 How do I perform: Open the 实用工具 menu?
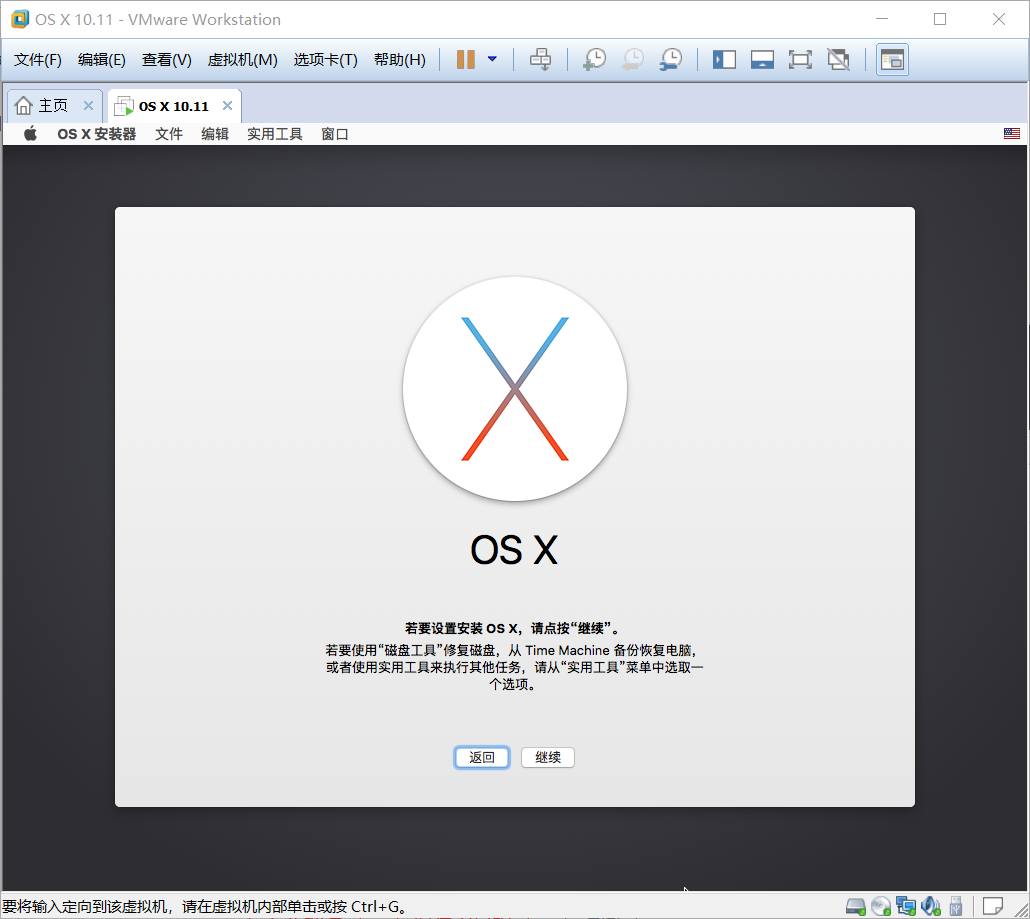[275, 134]
